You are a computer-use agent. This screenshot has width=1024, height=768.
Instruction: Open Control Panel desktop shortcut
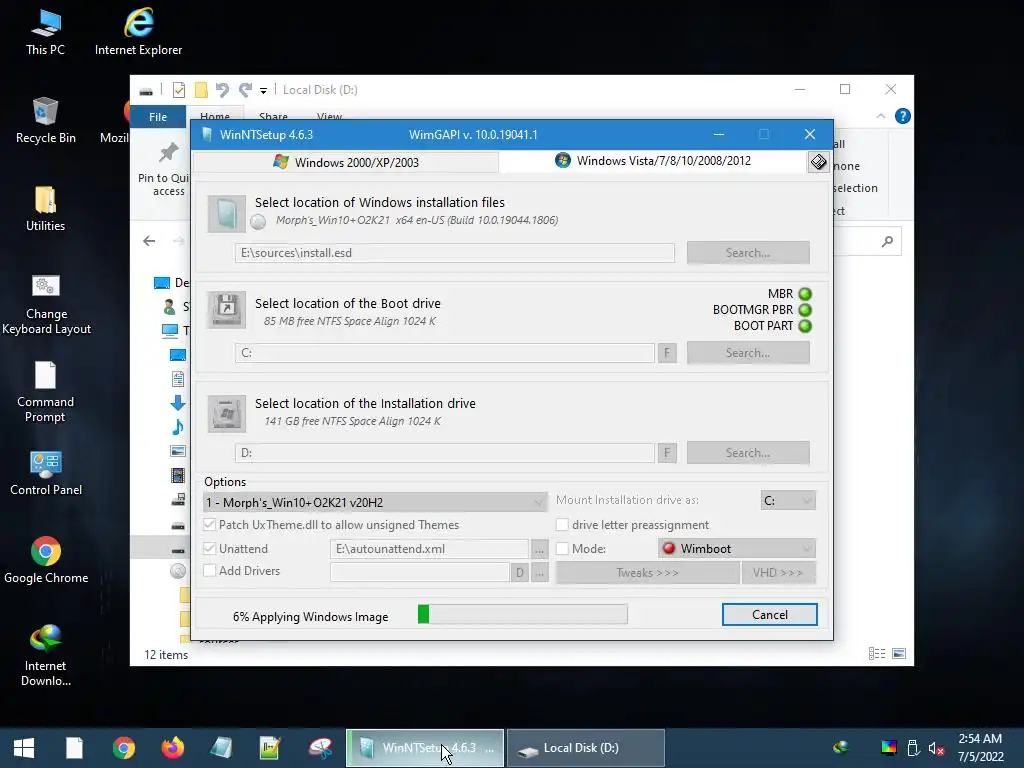46,473
